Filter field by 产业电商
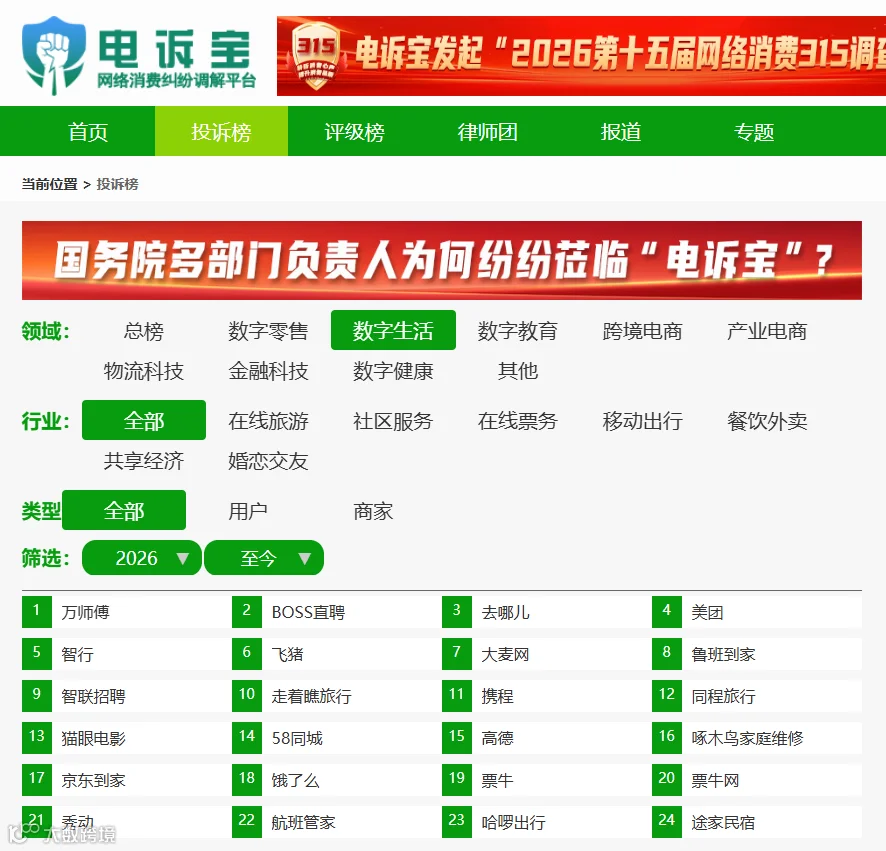Viewport: 886px width, 851px height. pos(767,331)
